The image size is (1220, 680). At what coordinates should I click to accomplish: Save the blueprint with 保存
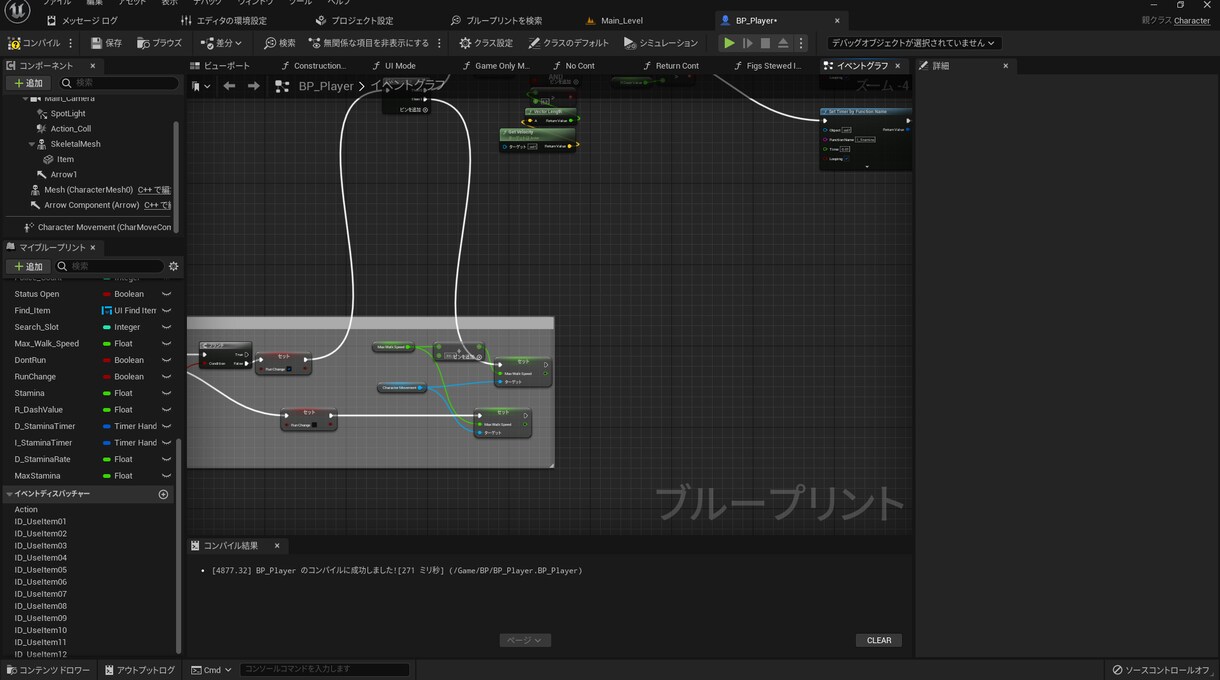[106, 43]
